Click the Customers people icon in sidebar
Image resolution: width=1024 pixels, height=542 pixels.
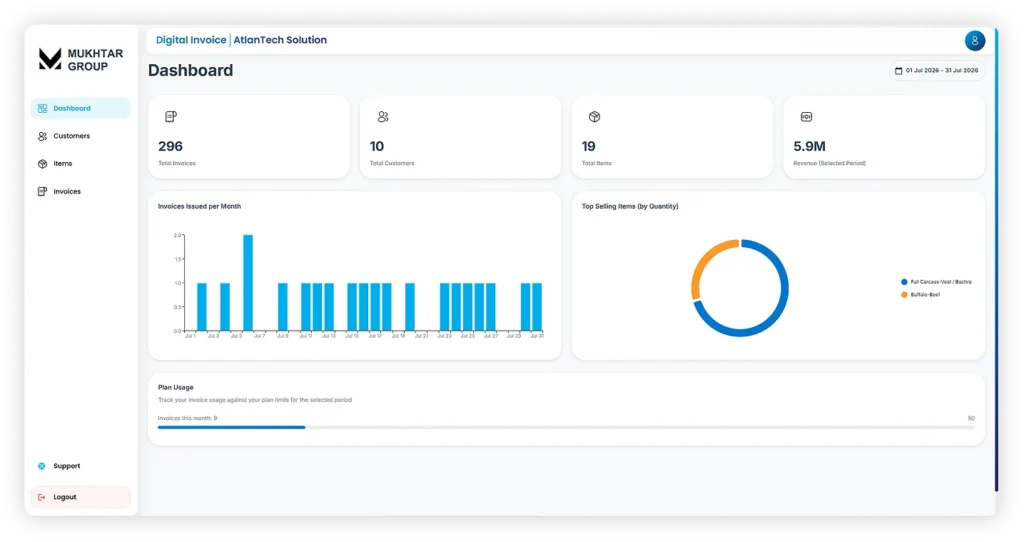coord(42,136)
